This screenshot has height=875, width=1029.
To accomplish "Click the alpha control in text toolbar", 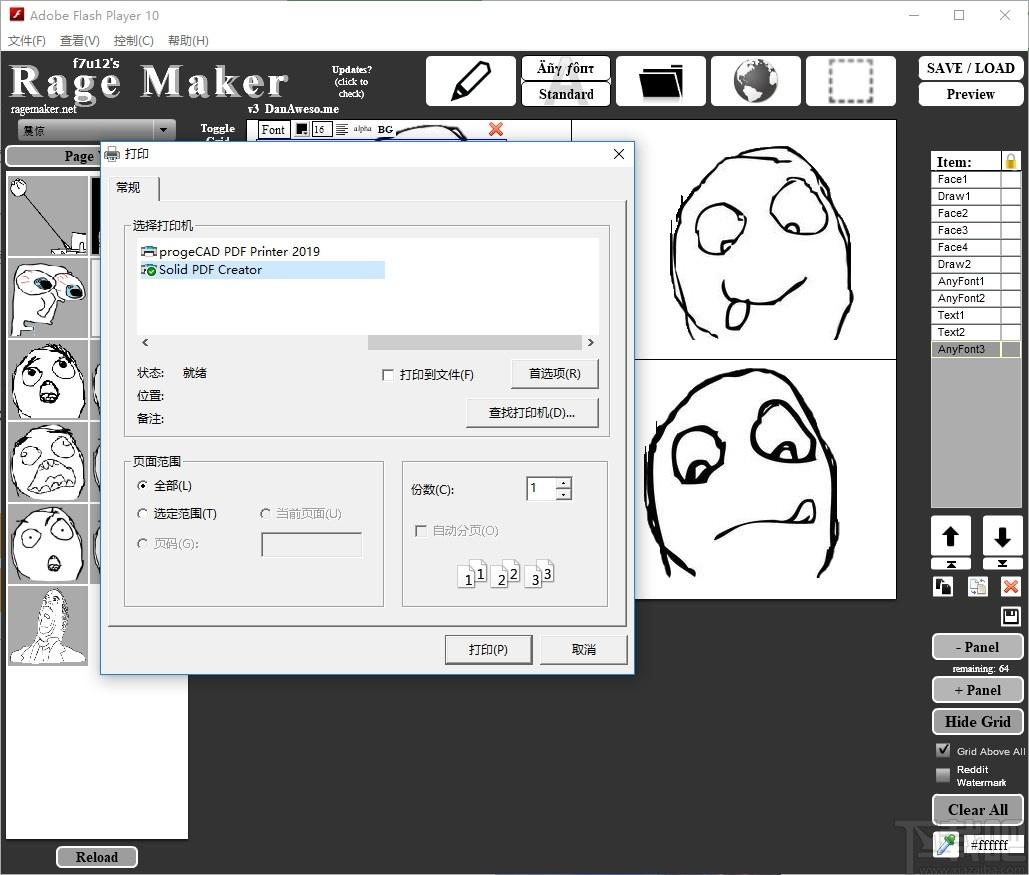I will point(362,129).
